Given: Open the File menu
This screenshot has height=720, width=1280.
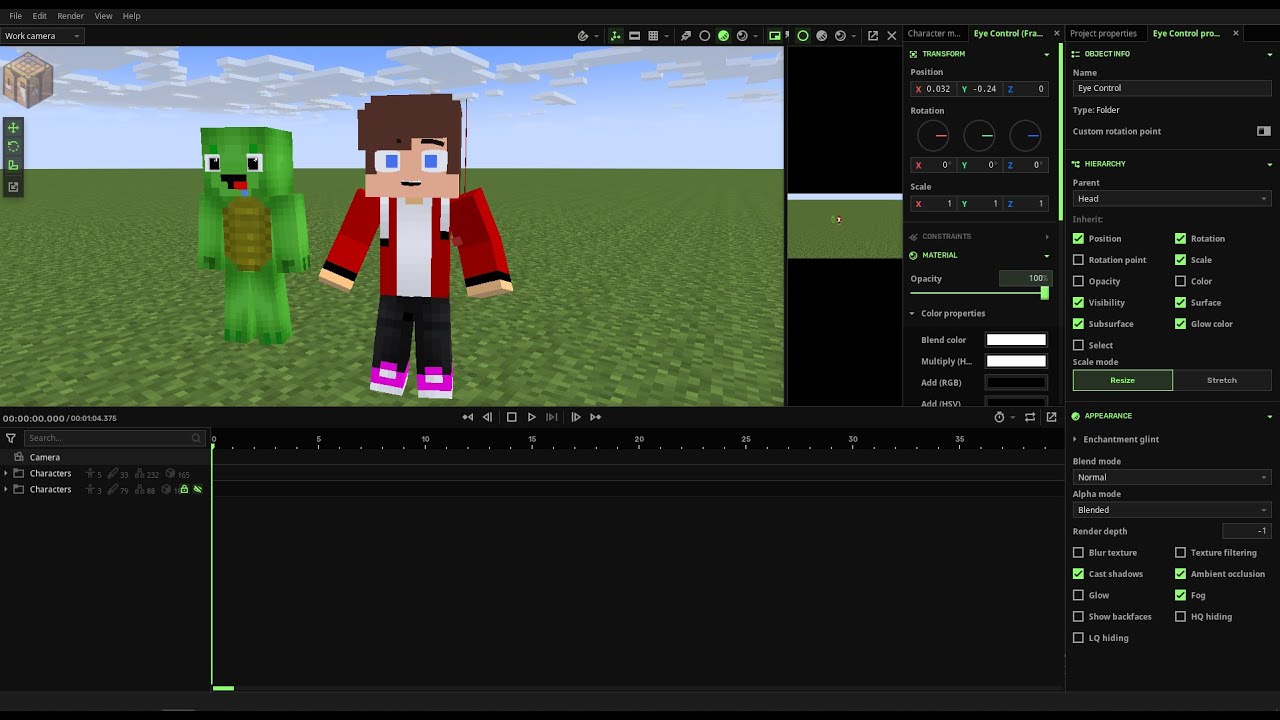Looking at the screenshot, I should (x=15, y=16).
